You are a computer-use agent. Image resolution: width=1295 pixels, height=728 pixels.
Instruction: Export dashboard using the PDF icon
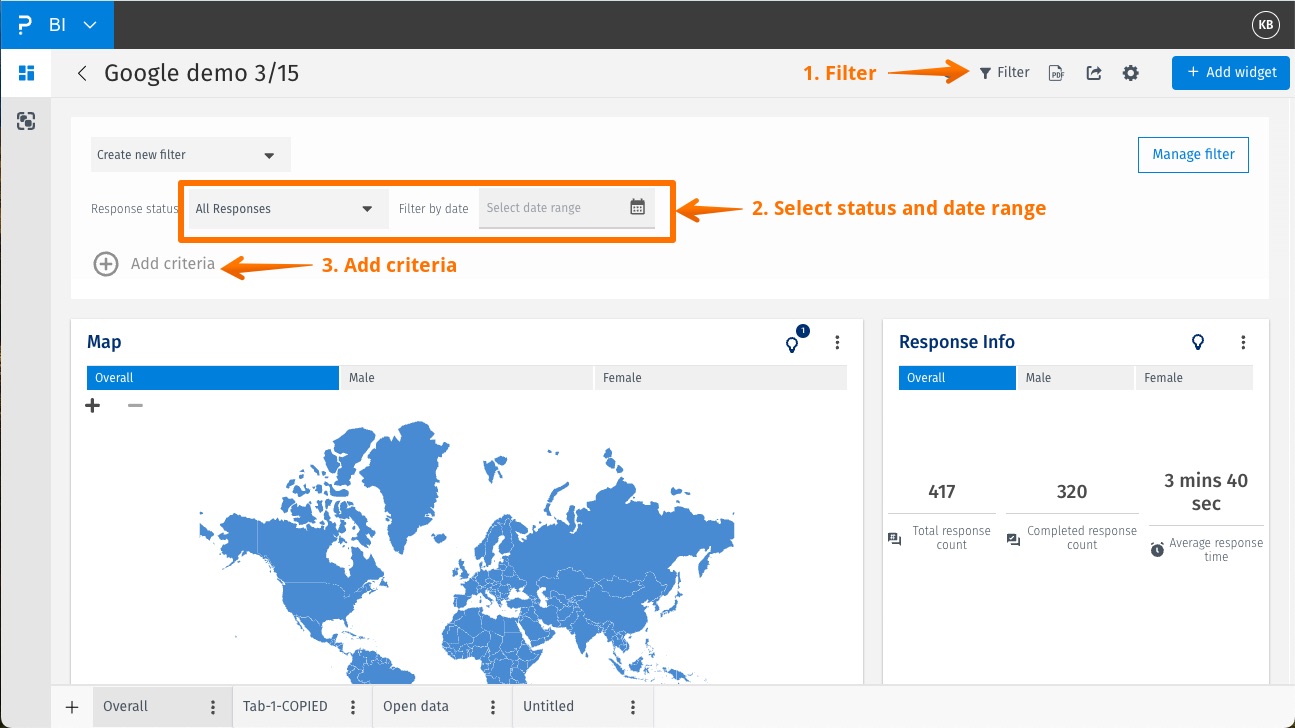1056,73
